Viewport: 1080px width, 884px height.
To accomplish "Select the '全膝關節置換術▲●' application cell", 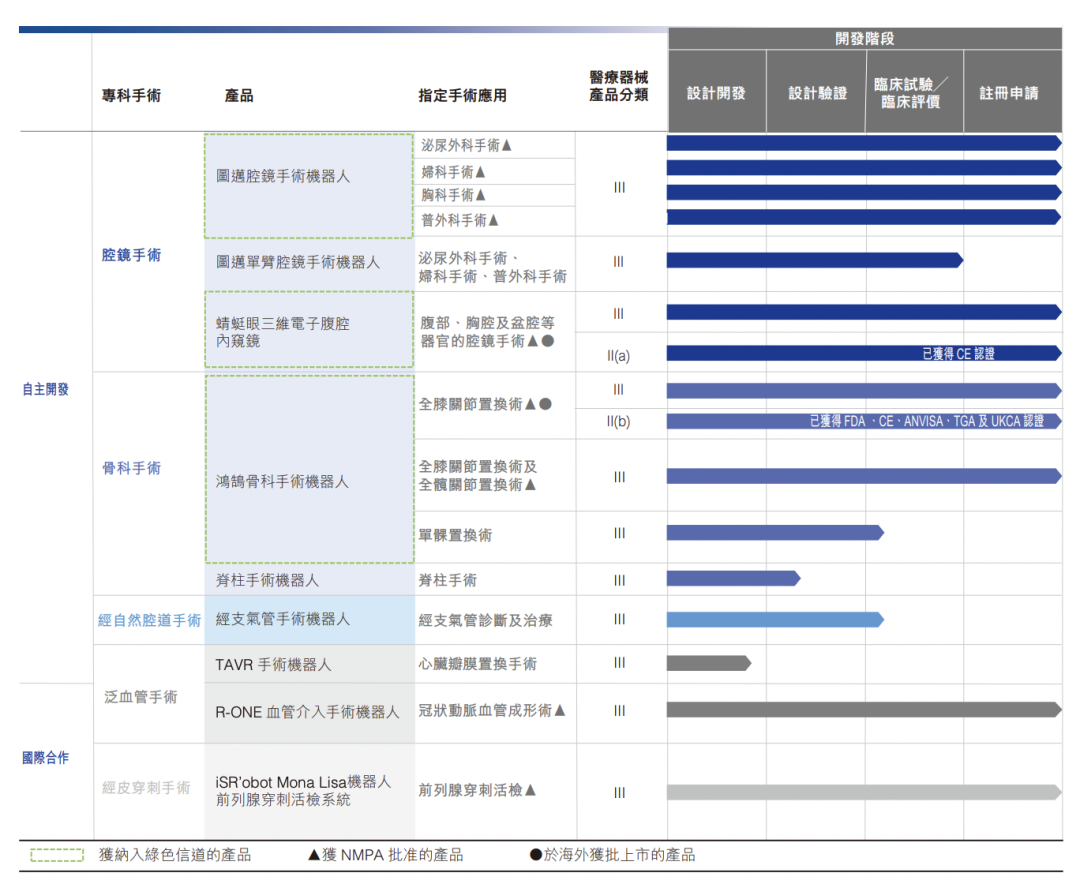I will point(485,404).
